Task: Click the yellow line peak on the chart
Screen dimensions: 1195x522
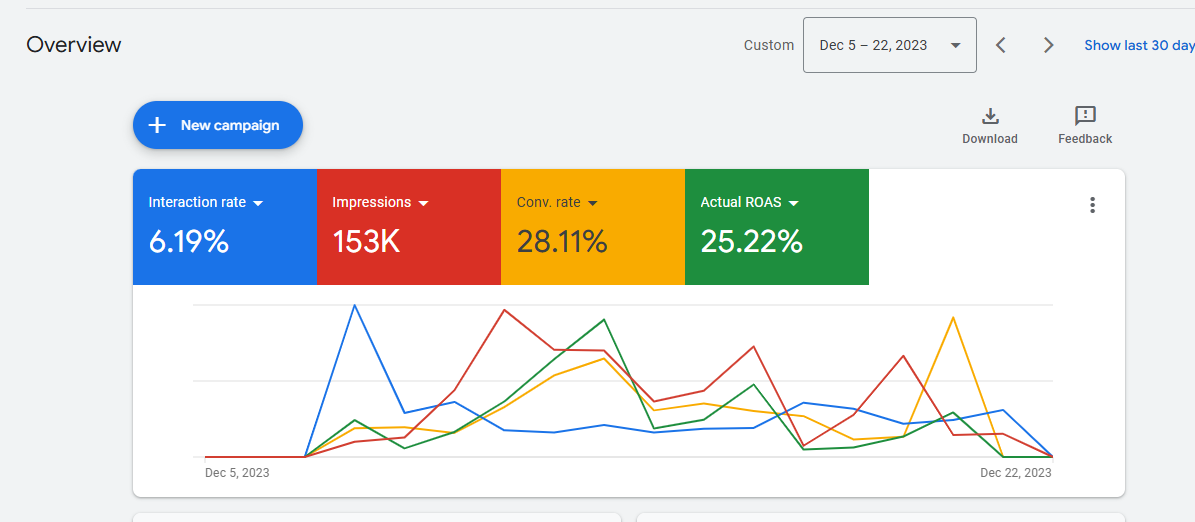Action: (953, 317)
